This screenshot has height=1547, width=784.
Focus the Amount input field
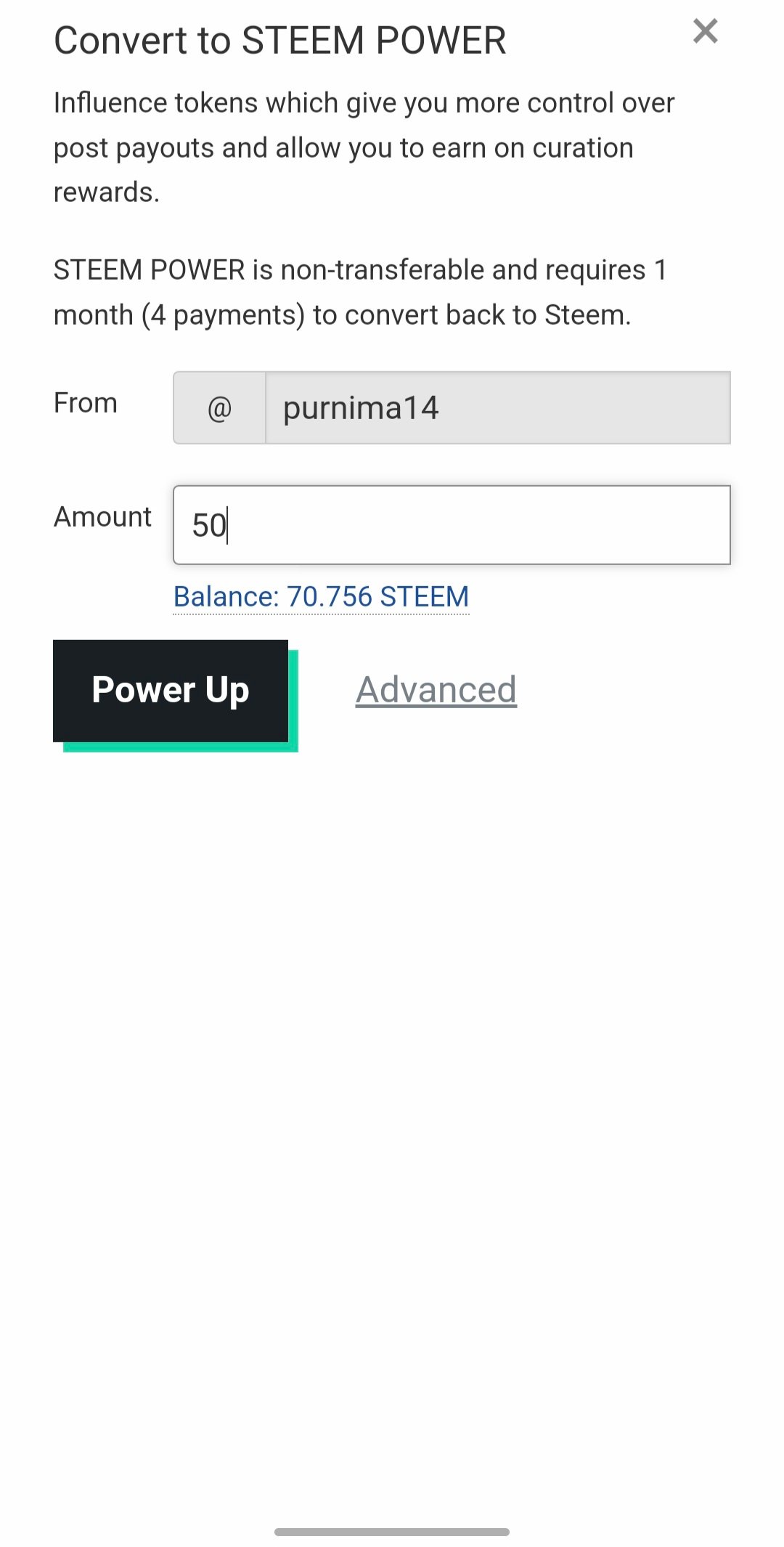pos(452,525)
